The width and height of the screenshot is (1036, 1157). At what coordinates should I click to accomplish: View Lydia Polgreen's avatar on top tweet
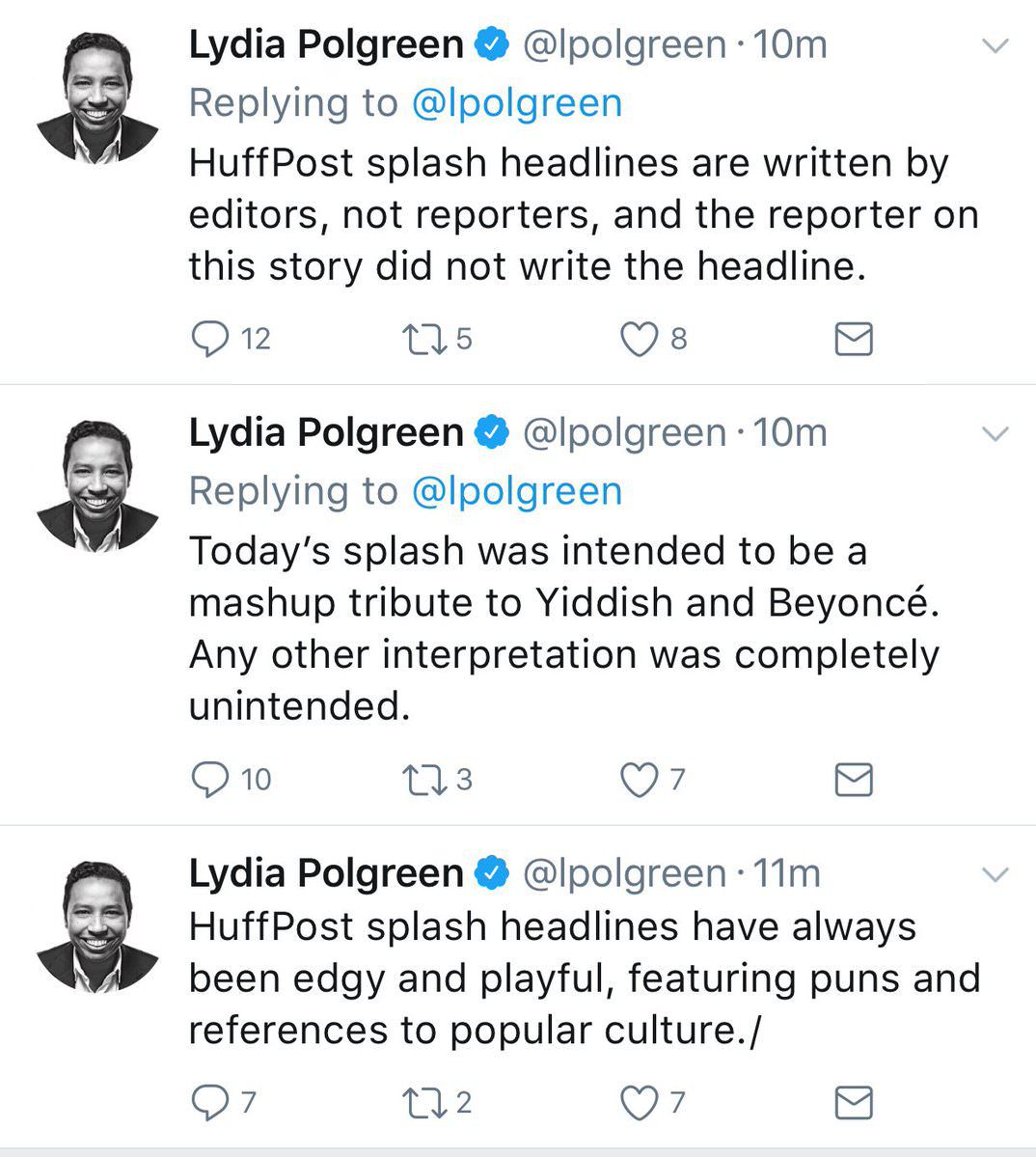tap(97, 97)
